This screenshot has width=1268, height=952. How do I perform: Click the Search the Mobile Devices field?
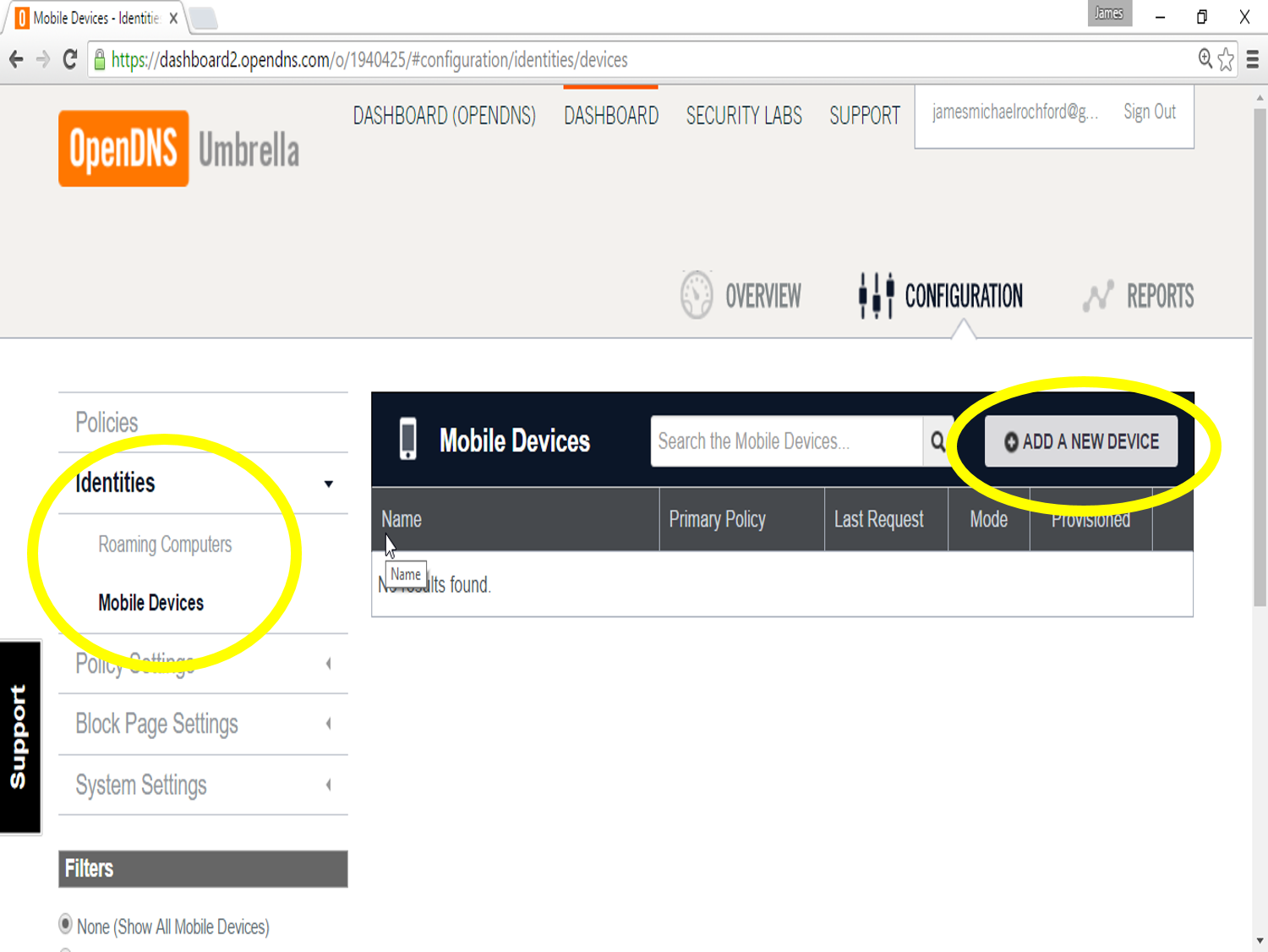[x=786, y=441]
